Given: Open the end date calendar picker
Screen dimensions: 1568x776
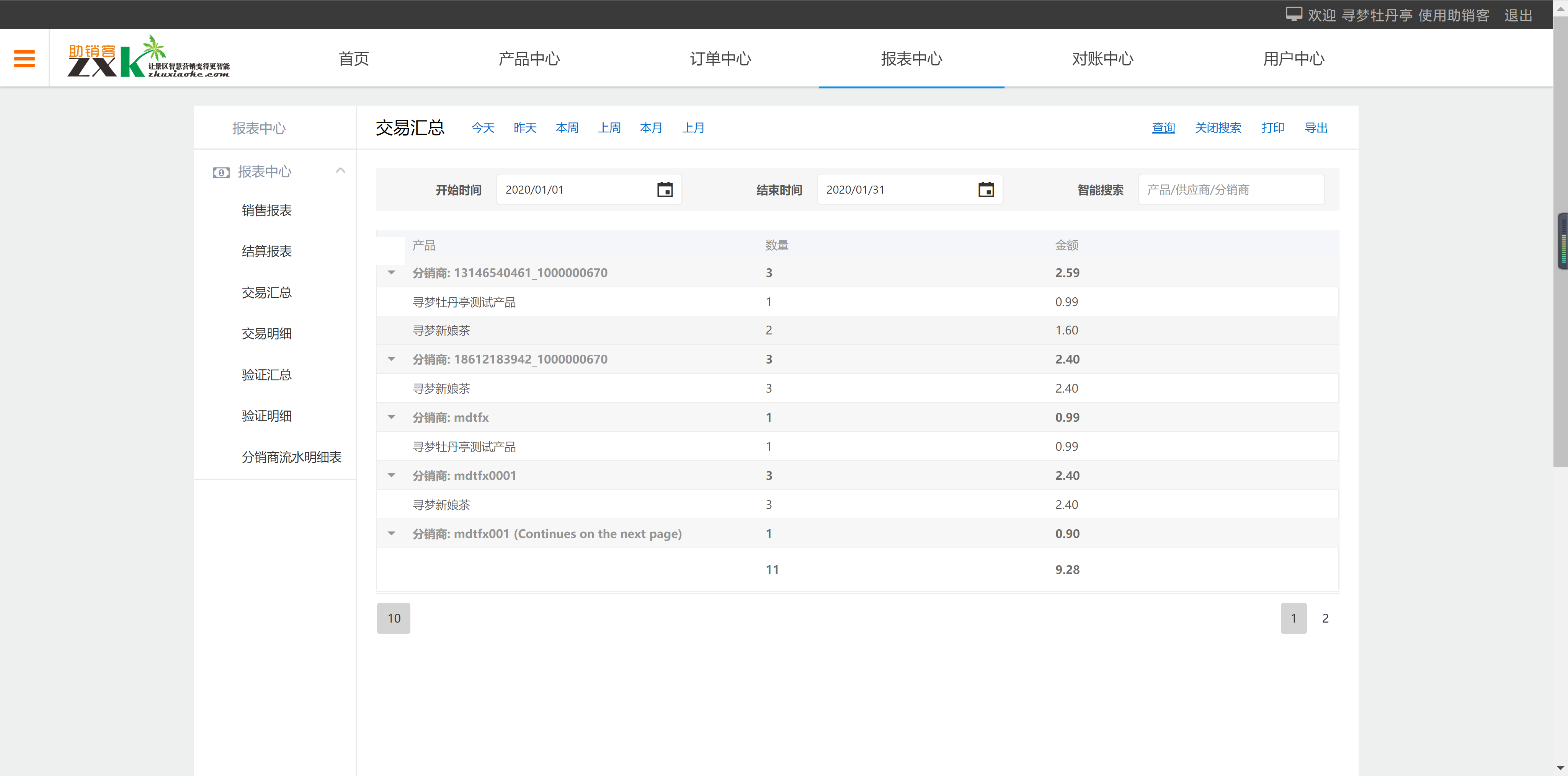Looking at the screenshot, I should pyautogui.click(x=985, y=190).
